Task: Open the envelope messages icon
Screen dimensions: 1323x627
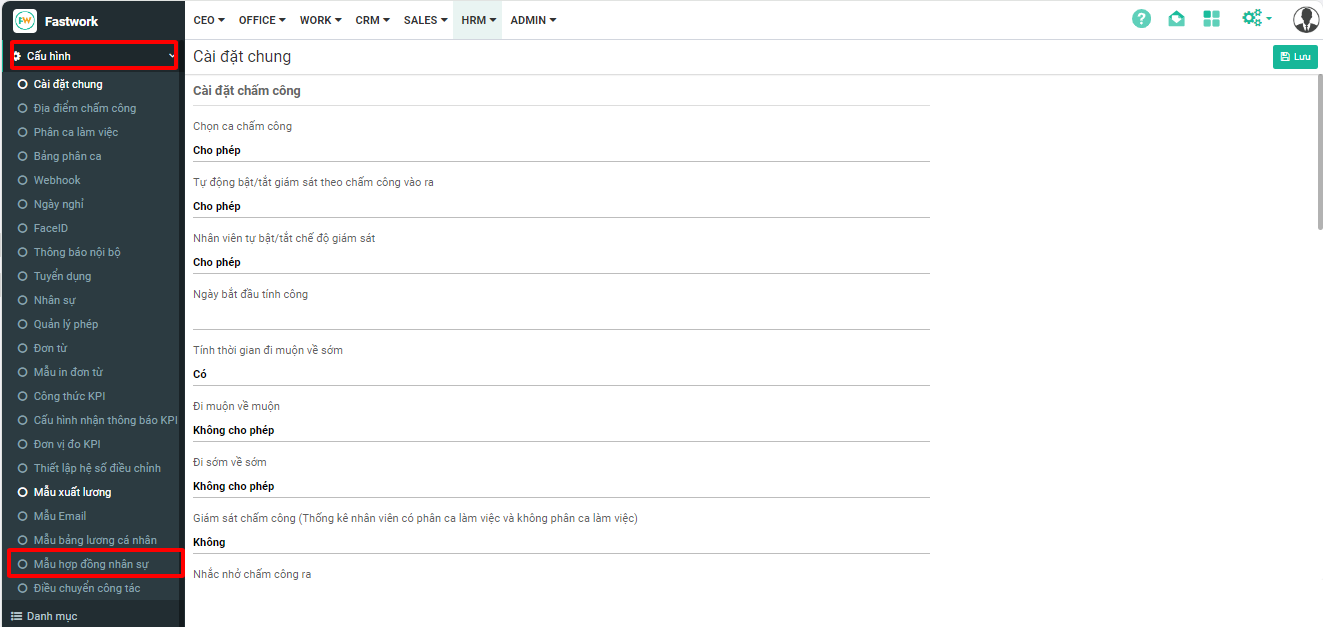Action: pyautogui.click(x=1176, y=19)
